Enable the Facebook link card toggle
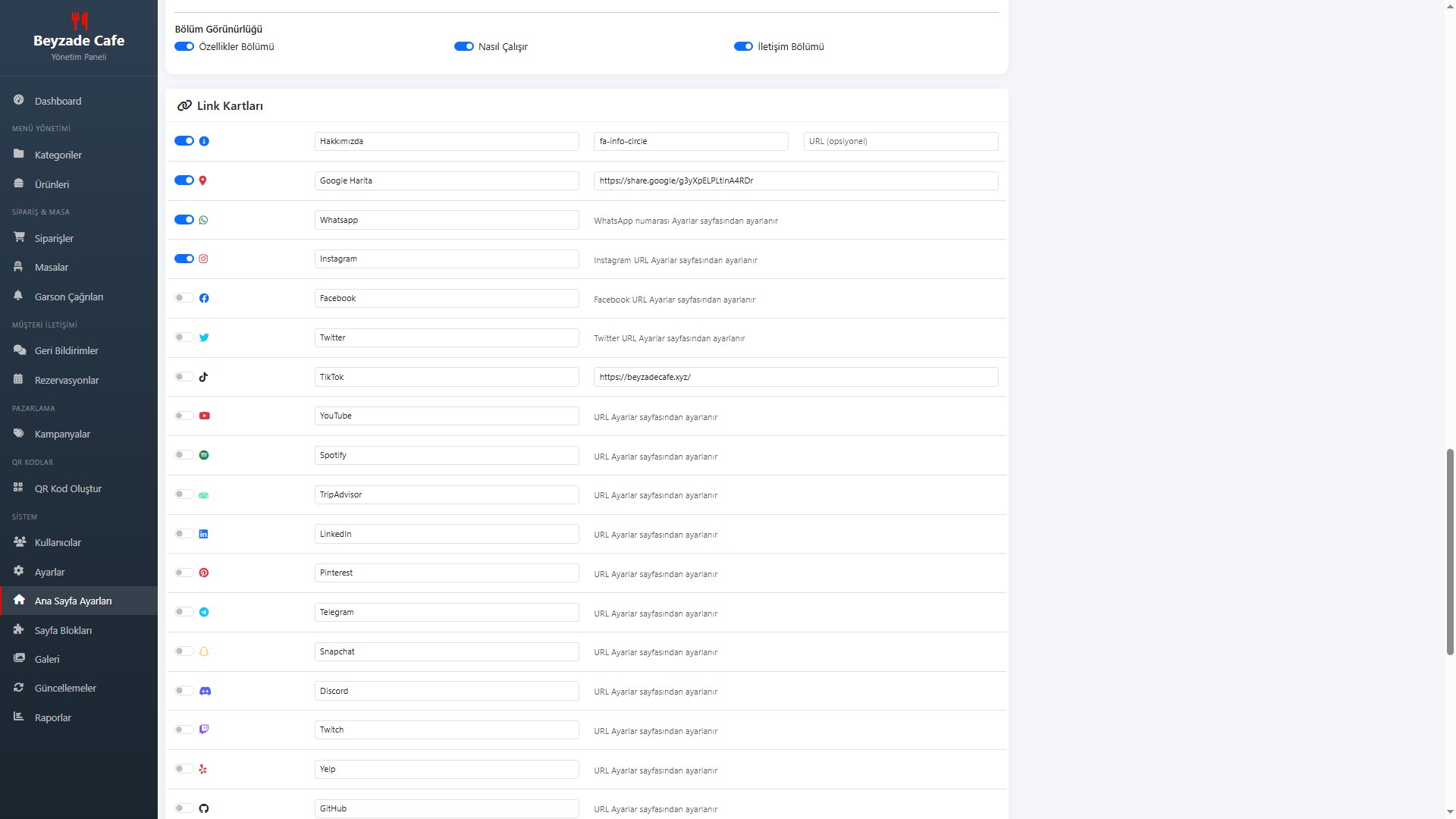This screenshot has height=819, width=1456. click(184, 298)
